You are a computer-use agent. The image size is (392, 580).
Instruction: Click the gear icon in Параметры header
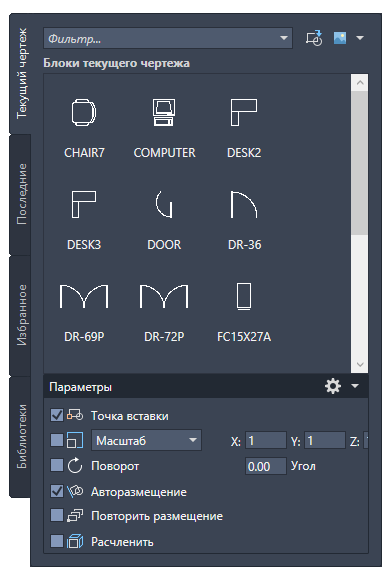[333, 386]
